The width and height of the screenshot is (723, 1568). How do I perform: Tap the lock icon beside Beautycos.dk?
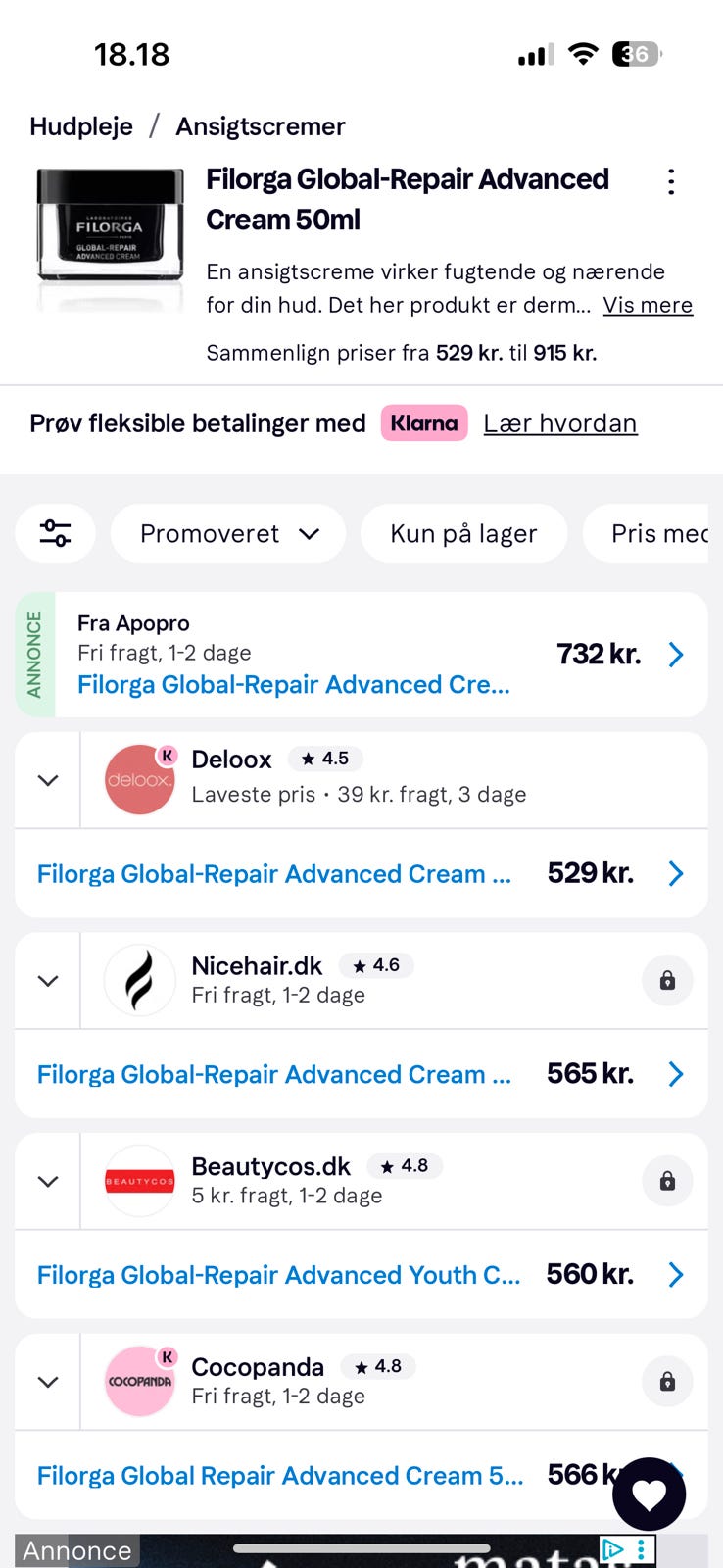667,1181
